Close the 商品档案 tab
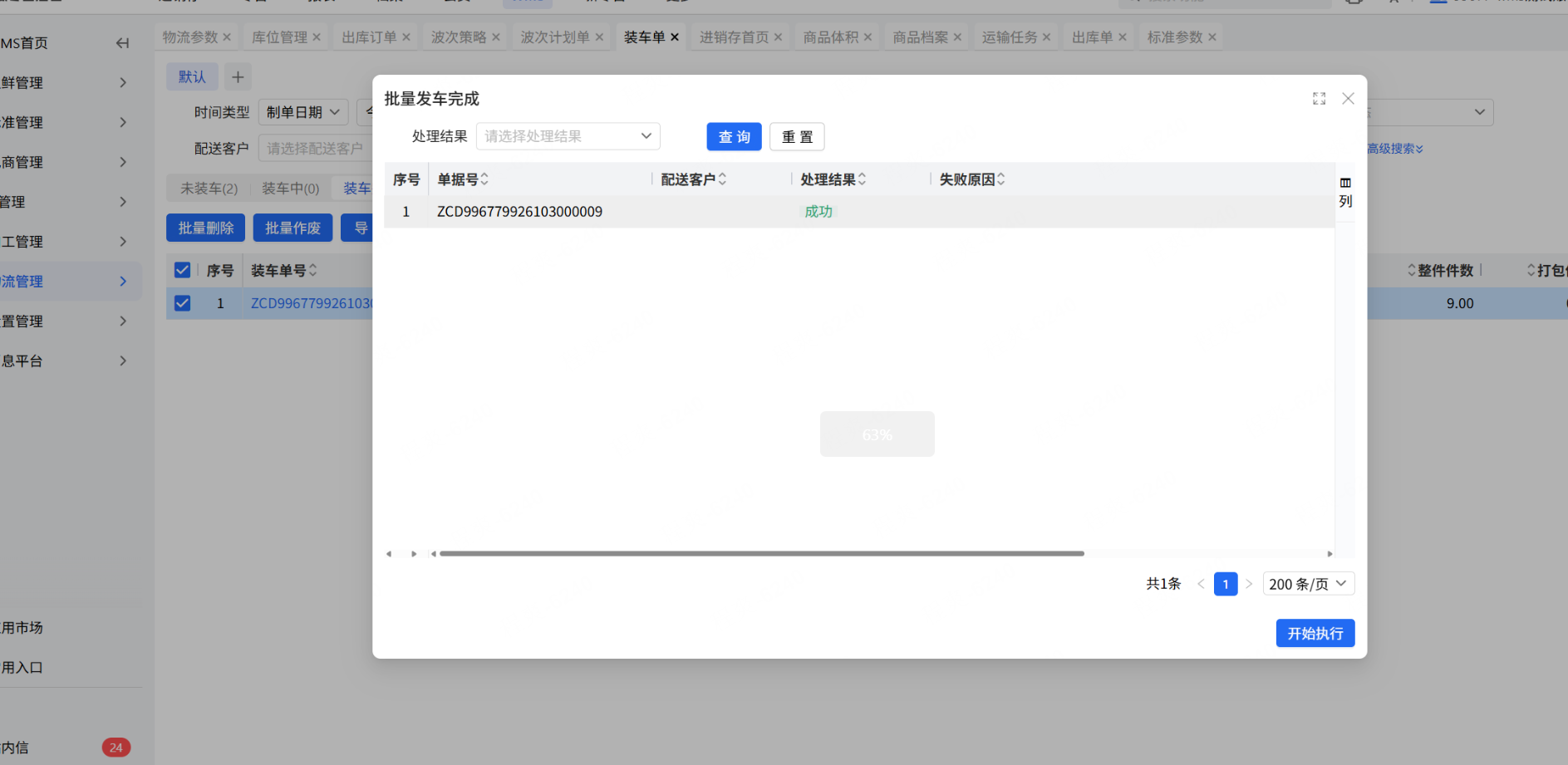The height and width of the screenshot is (765, 1568). coord(957,37)
